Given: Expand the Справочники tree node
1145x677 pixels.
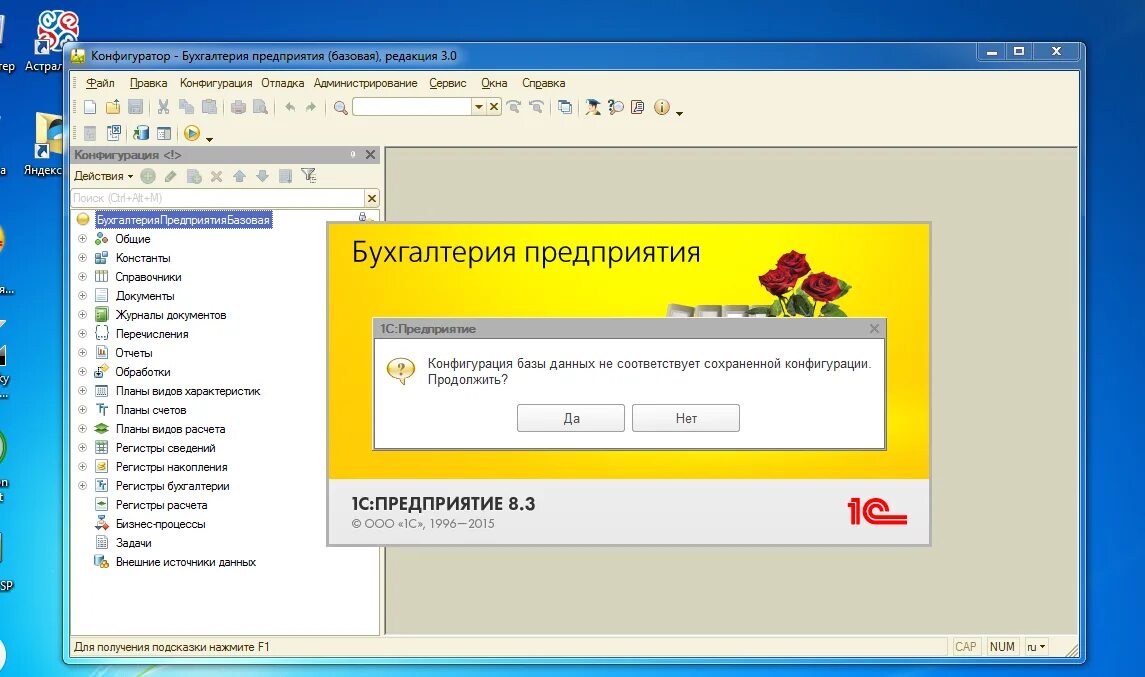Looking at the screenshot, I should coord(83,277).
